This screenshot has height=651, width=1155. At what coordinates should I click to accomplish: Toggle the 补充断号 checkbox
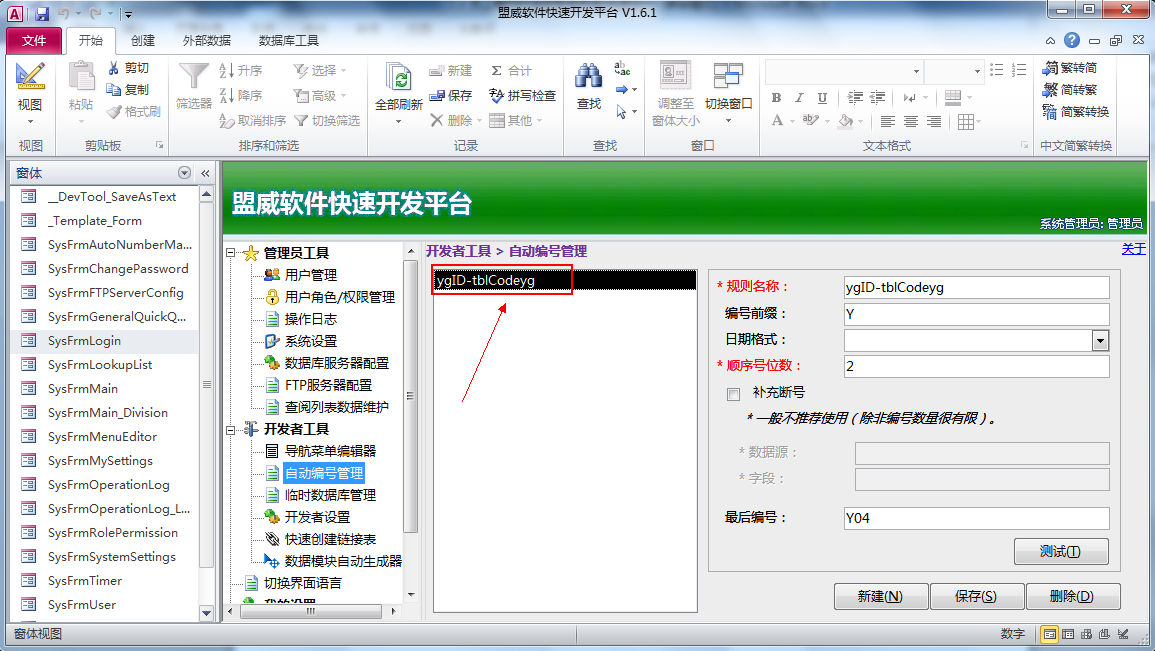734,394
